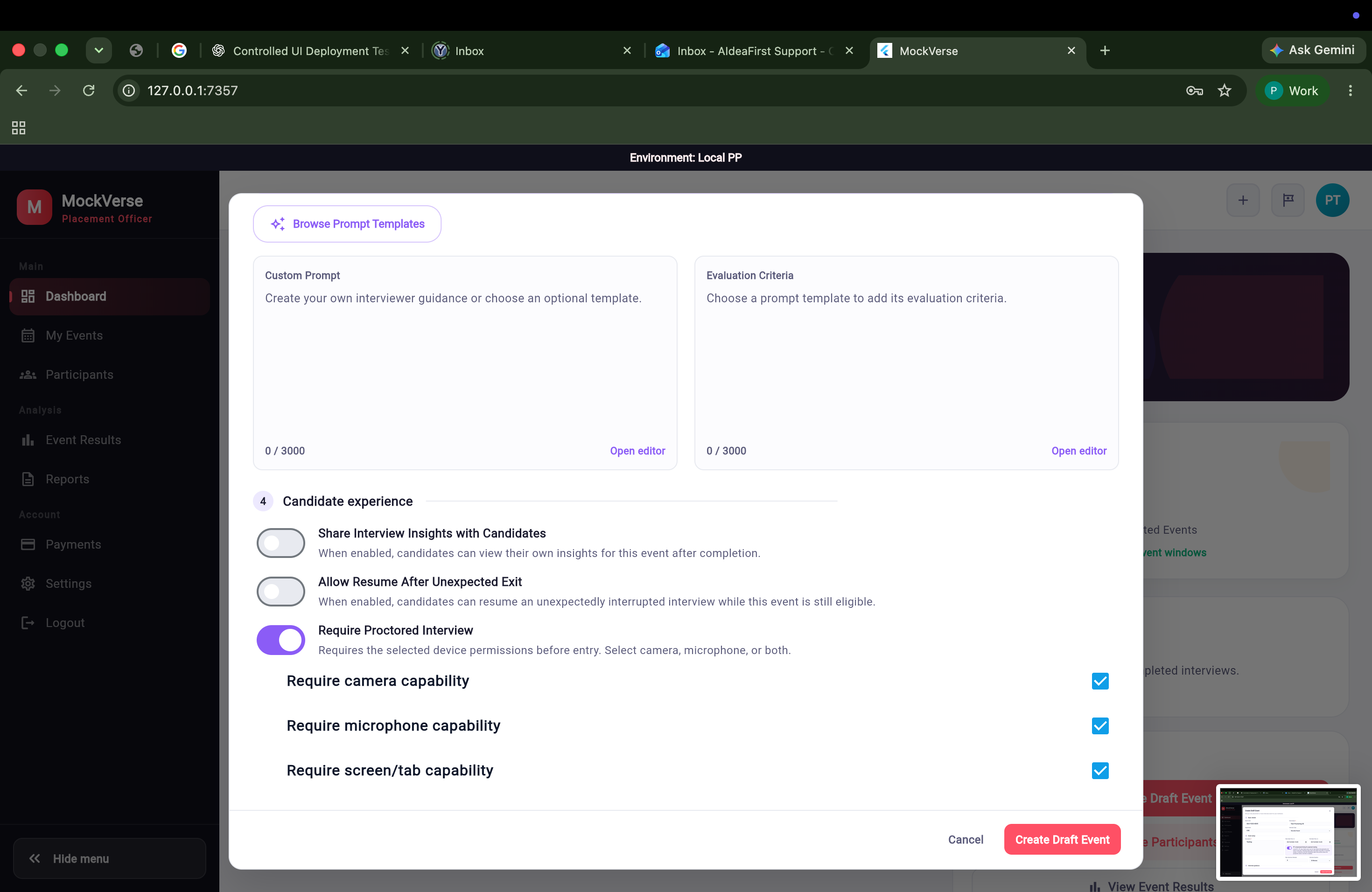This screenshot has width=1372, height=892.
Task: Open editor for Custom Prompt
Action: [x=637, y=451]
